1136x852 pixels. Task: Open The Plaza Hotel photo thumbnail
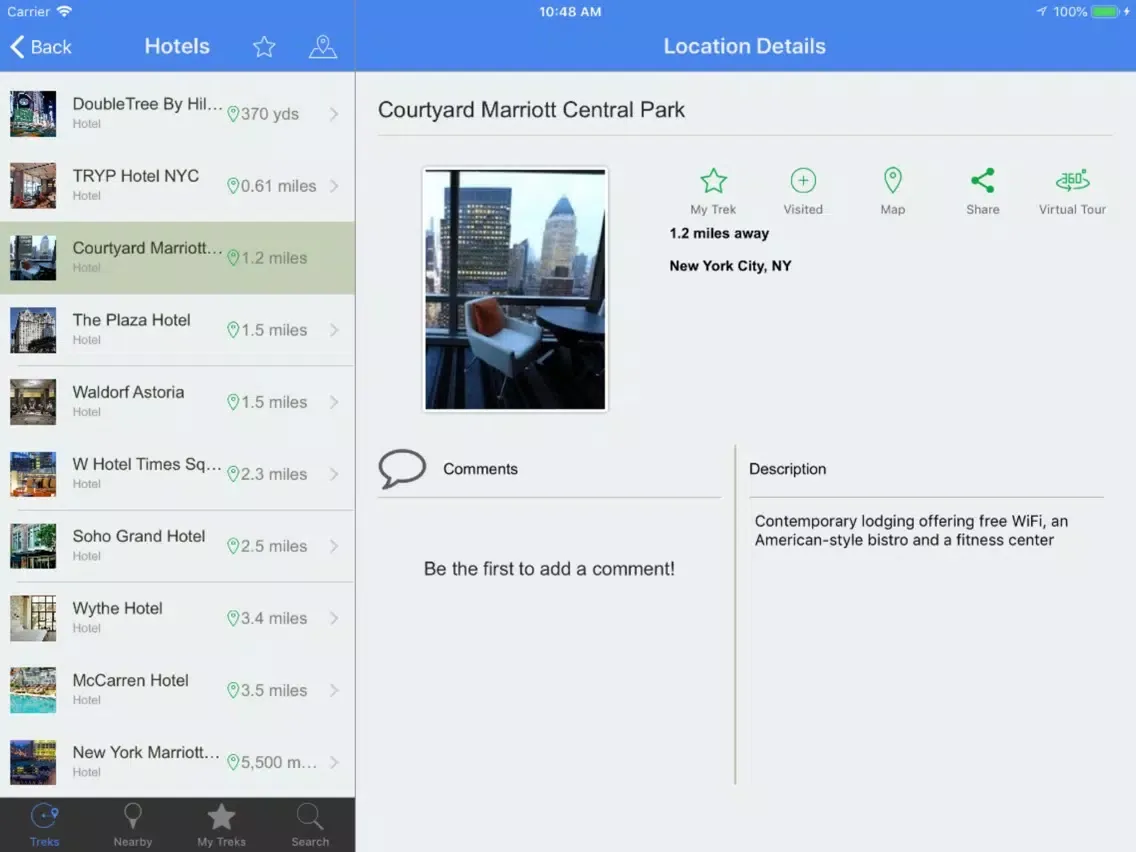tap(33, 330)
